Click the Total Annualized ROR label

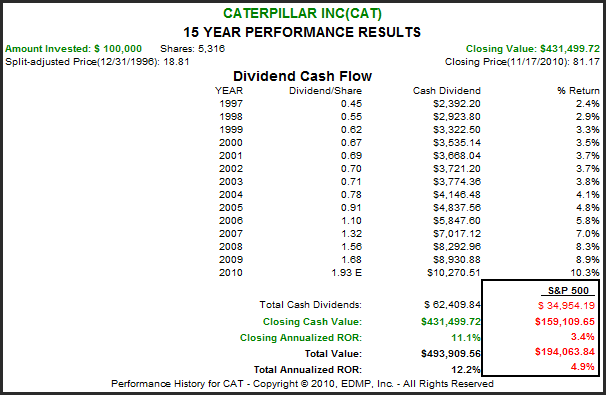pos(308,370)
